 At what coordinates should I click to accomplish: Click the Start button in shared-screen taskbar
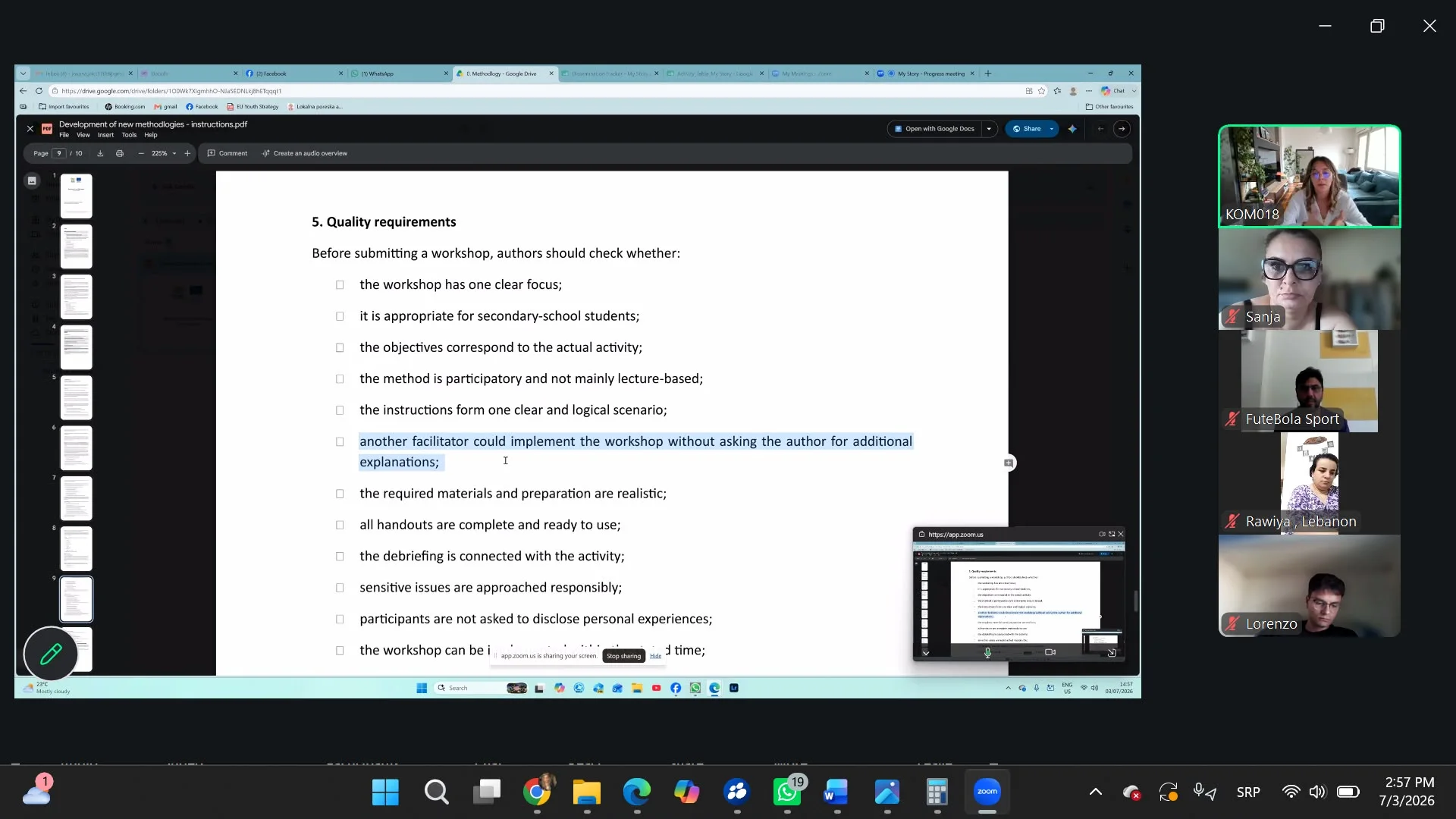(x=422, y=688)
